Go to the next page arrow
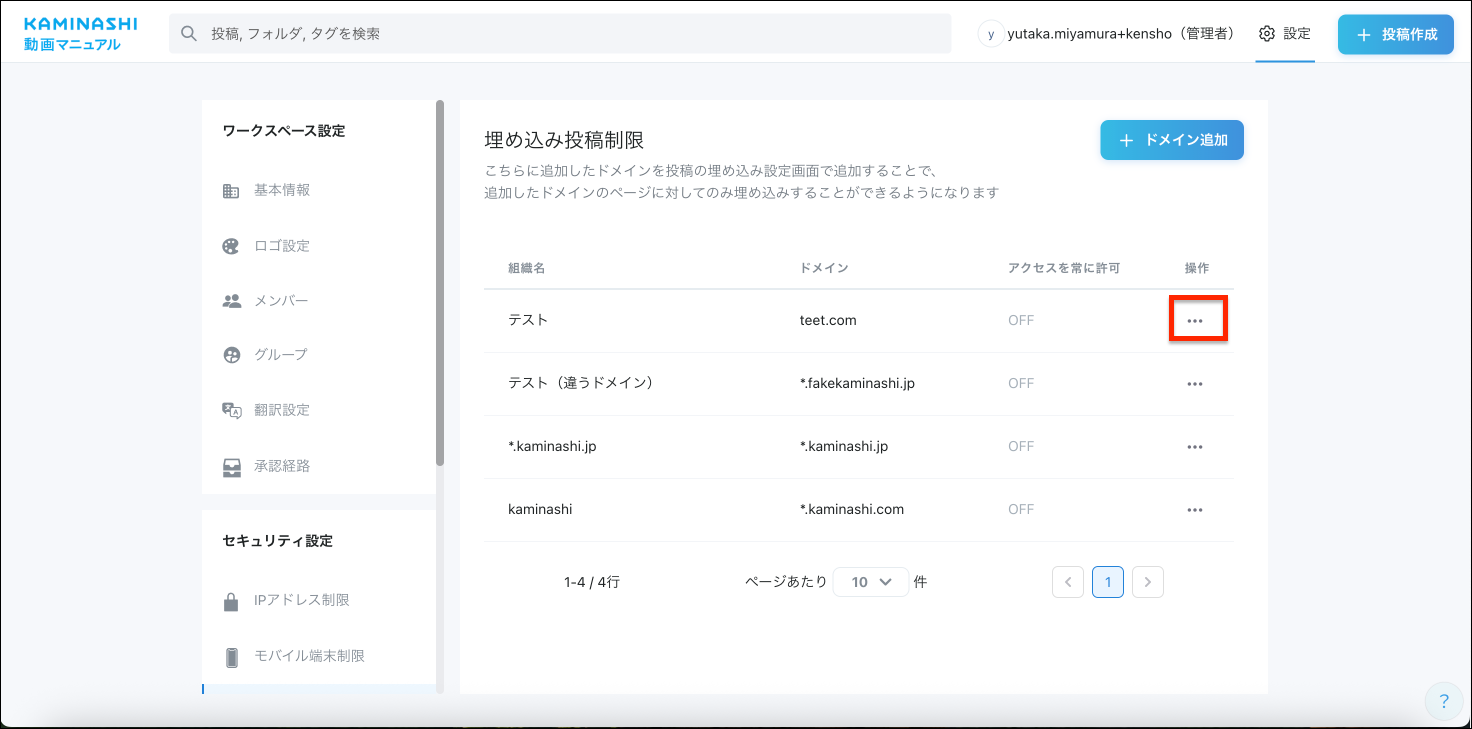 1148,582
